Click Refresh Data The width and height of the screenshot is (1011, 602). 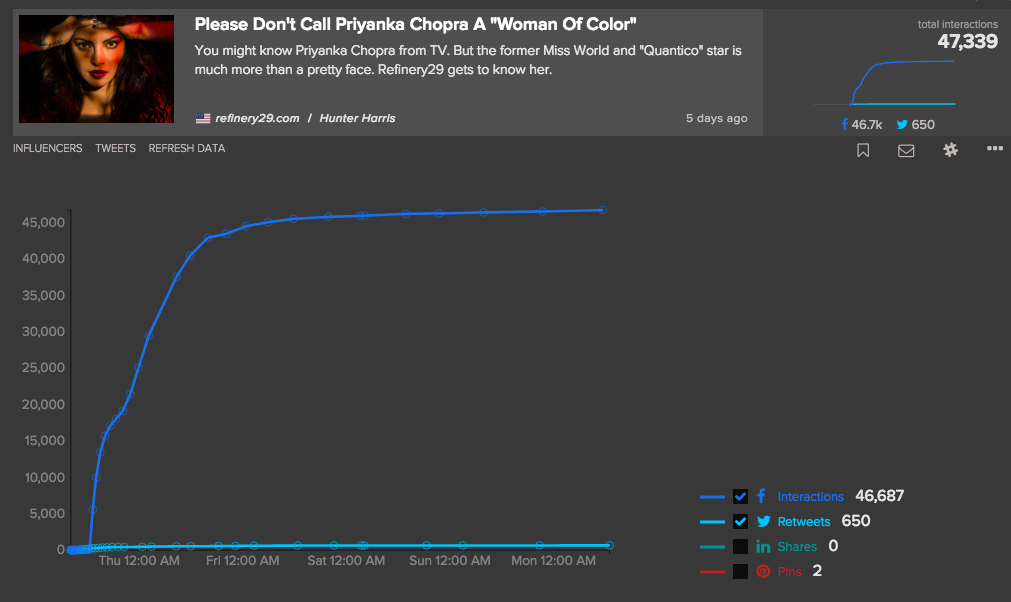pos(187,148)
